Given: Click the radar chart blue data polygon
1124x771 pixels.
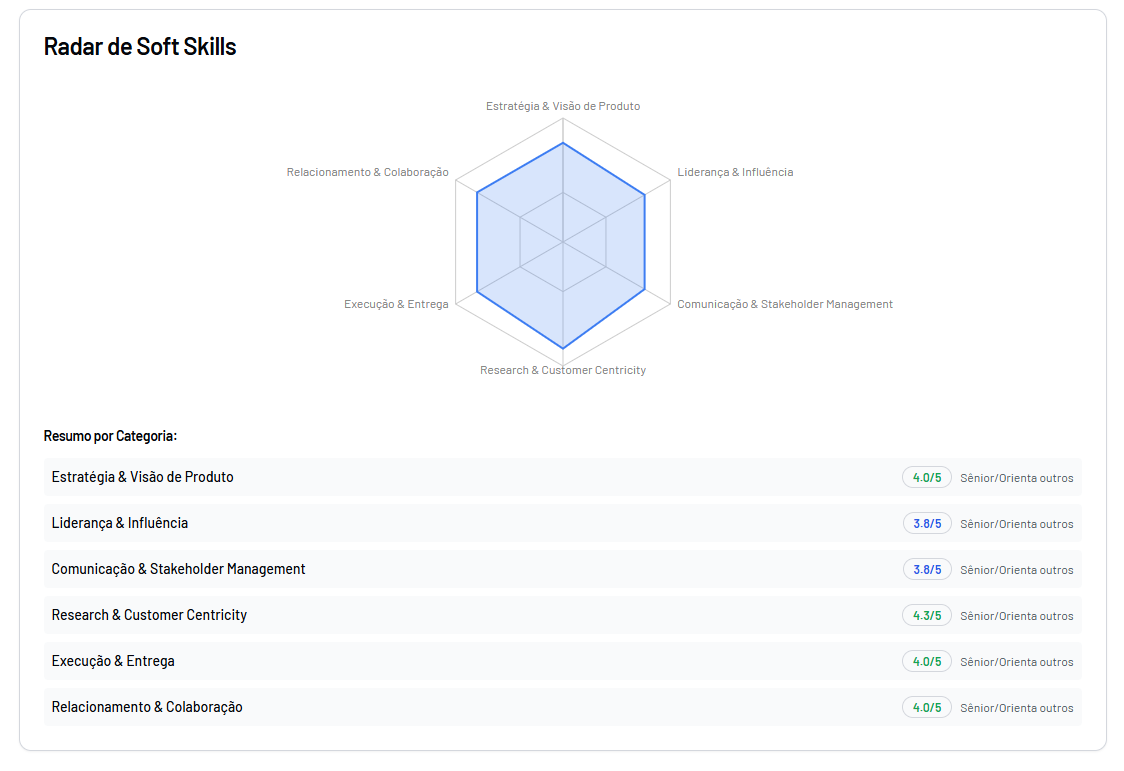Looking at the screenshot, I should tap(563, 240).
